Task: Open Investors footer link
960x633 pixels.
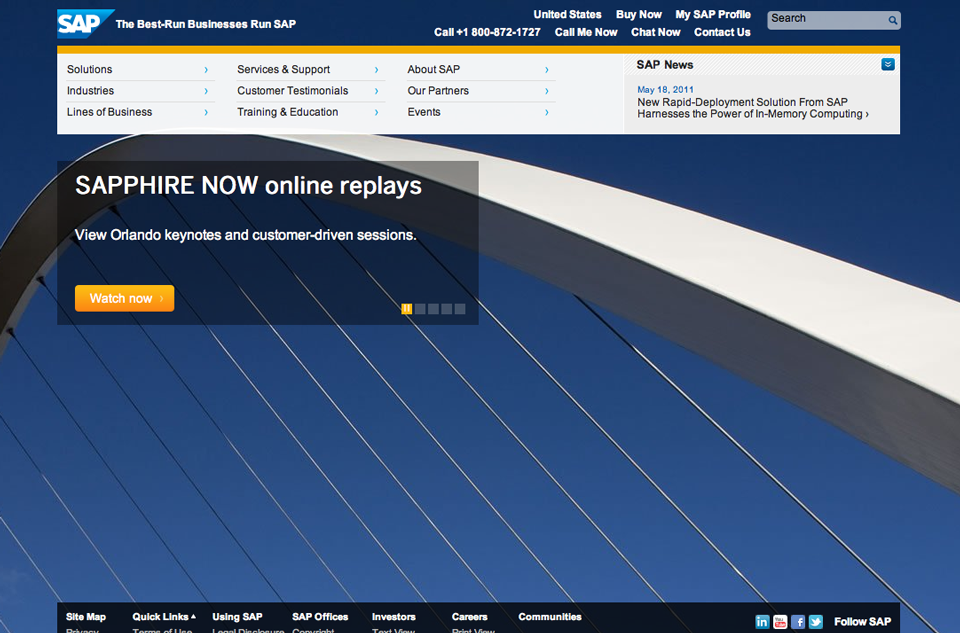Action: (394, 616)
